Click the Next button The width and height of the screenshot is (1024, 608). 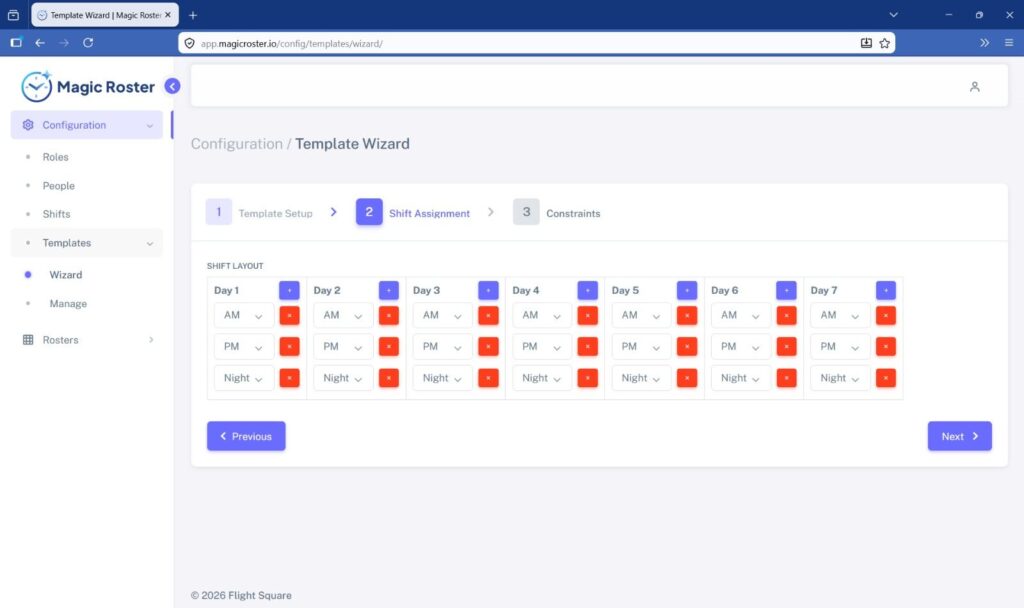click(x=959, y=436)
